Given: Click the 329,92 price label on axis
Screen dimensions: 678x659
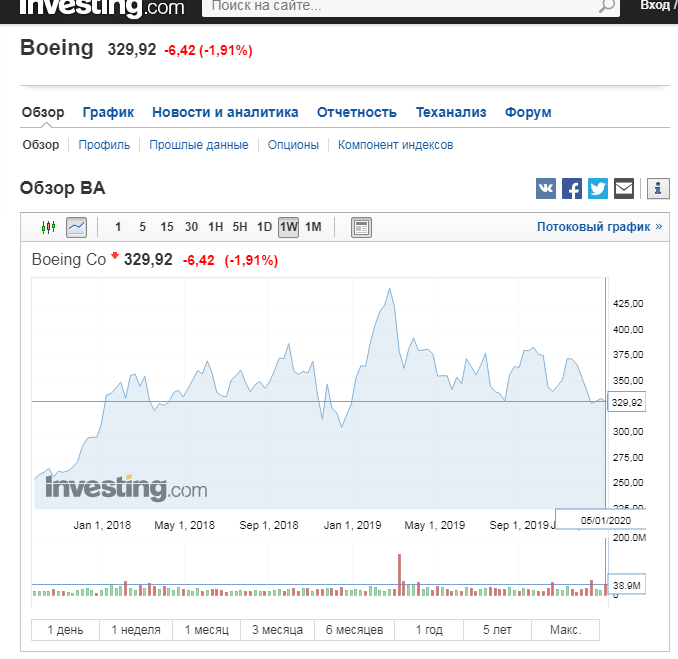Looking at the screenshot, I should pyautogui.click(x=627, y=402).
